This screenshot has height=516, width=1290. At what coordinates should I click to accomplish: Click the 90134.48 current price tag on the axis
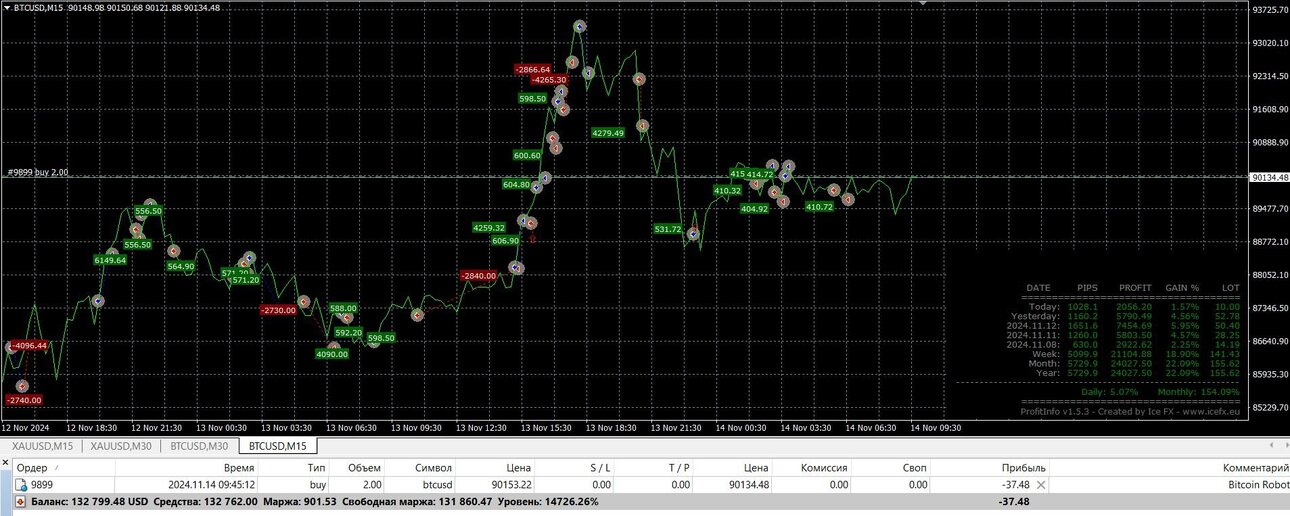tap(1268, 177)
